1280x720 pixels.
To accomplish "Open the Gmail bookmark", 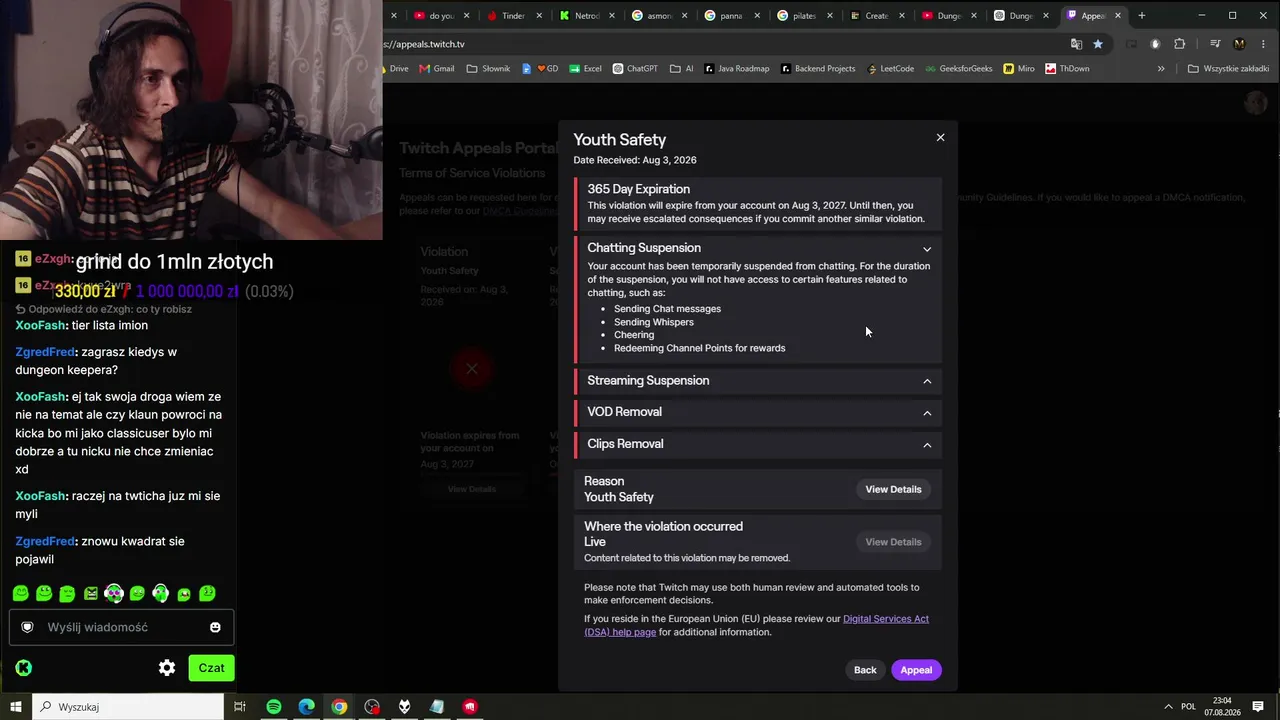I will [437, 69].
